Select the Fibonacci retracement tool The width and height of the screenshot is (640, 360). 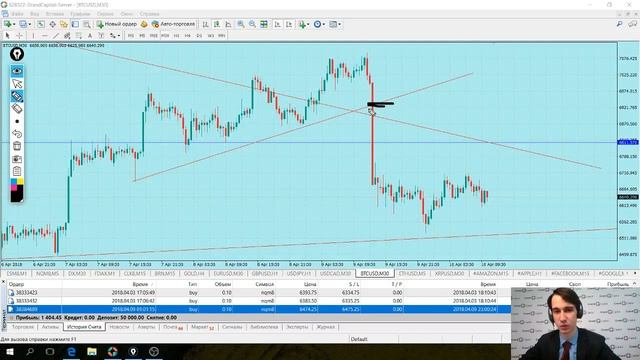78,36
